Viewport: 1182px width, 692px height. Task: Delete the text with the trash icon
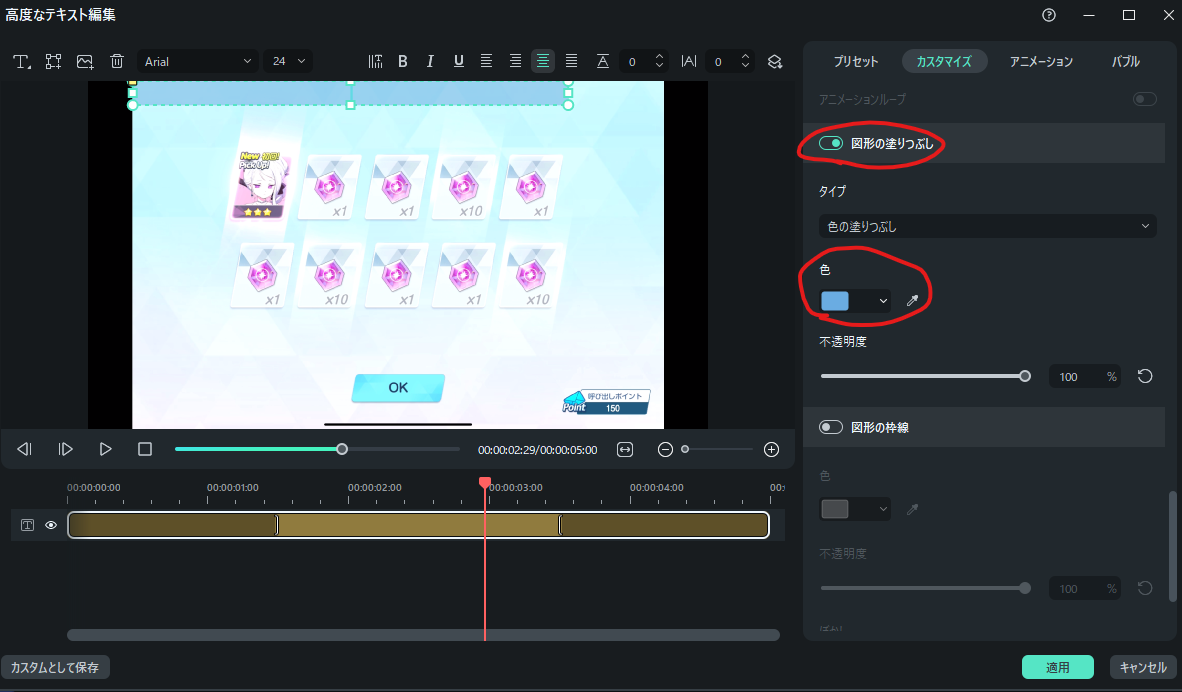117,61
